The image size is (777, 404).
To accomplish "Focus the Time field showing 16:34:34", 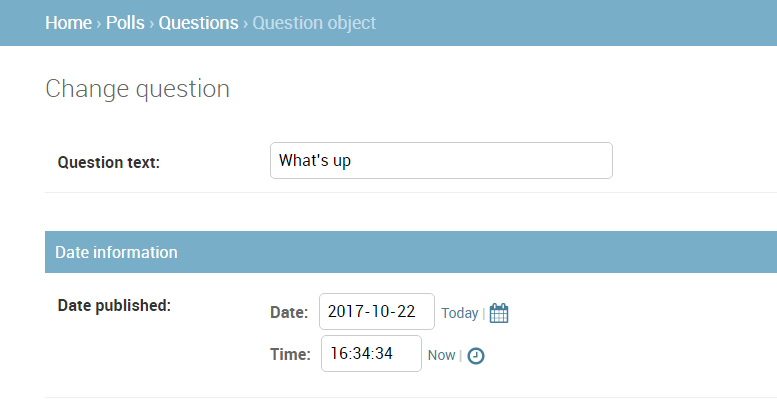I will point(371,353).
